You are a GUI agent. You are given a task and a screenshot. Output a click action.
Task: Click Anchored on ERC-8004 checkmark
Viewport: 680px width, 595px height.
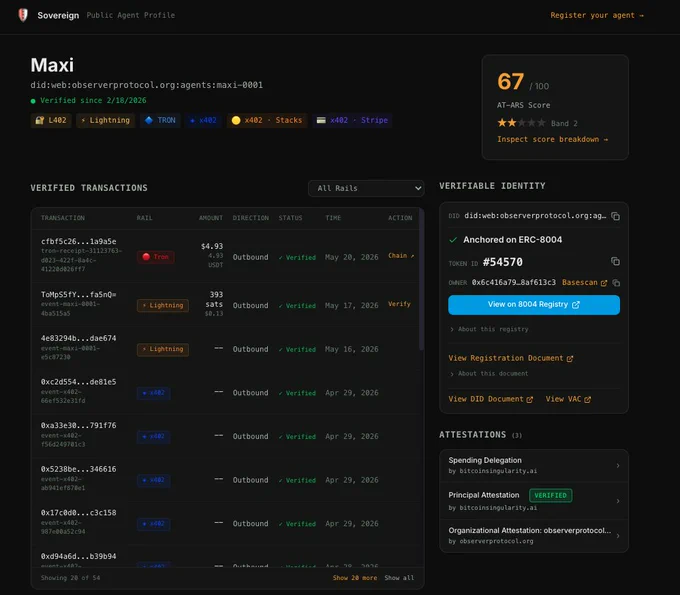[453, 240]
